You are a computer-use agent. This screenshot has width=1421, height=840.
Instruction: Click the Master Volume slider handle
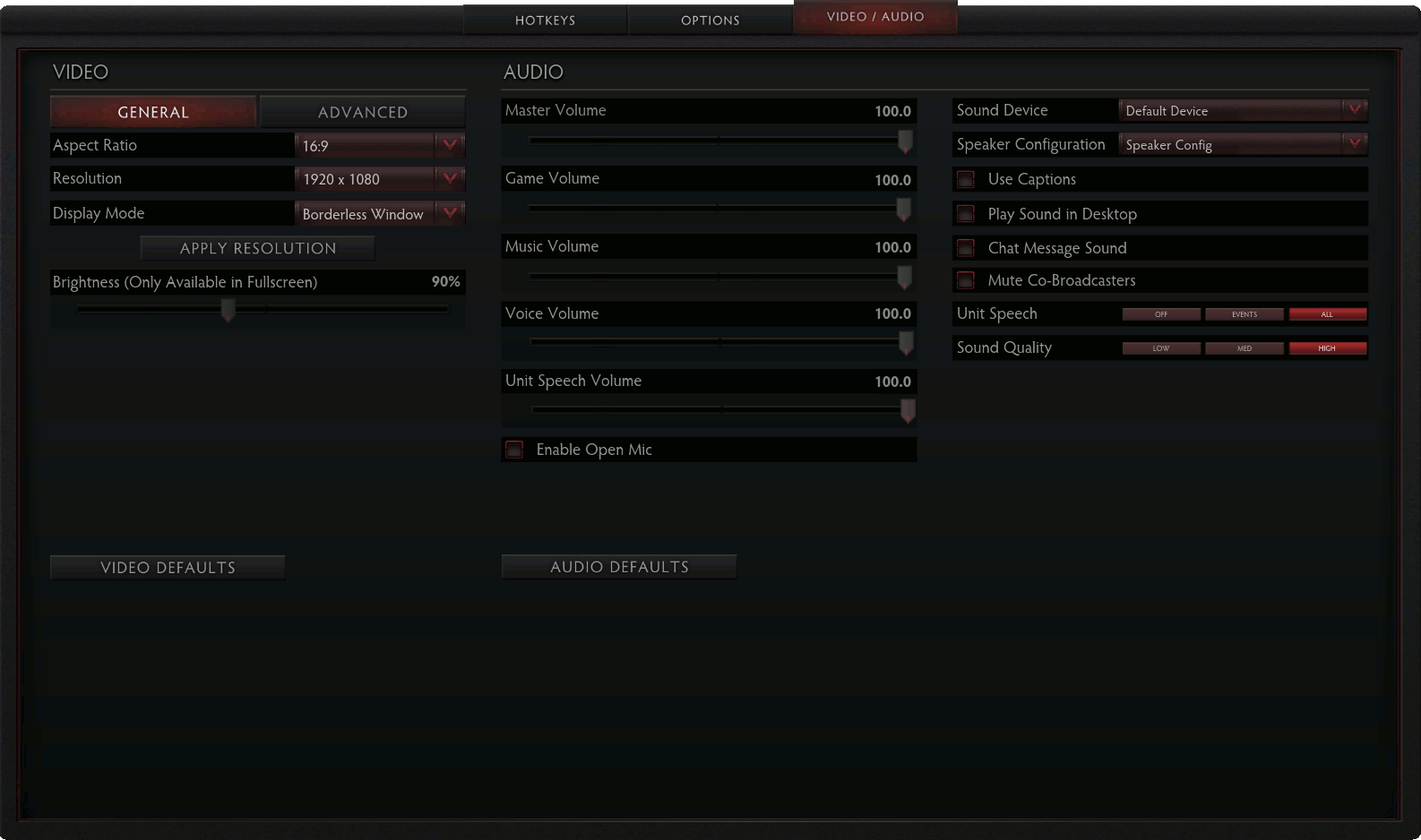tap(906, 141)
